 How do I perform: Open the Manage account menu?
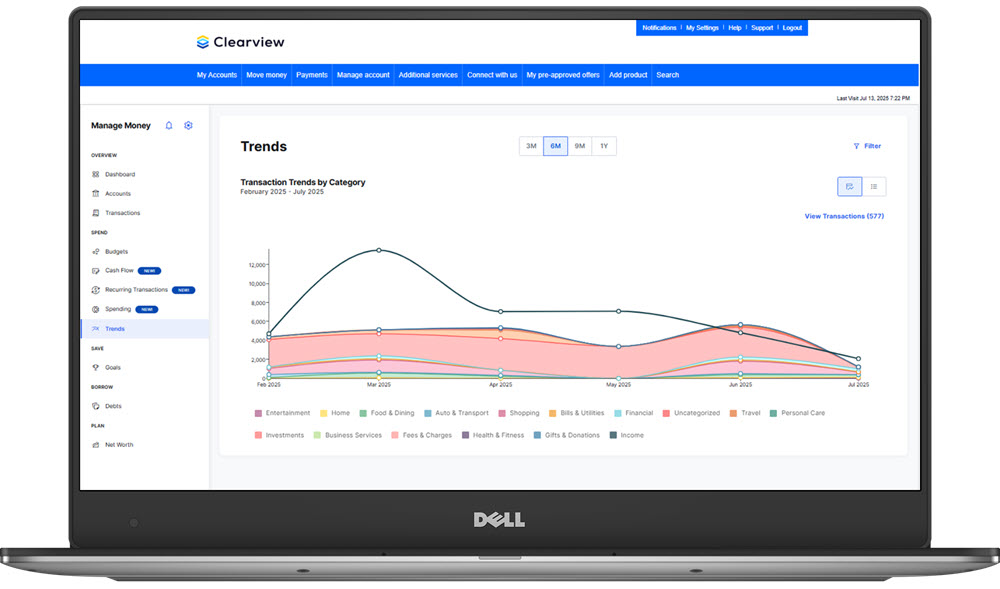(363, 75)
